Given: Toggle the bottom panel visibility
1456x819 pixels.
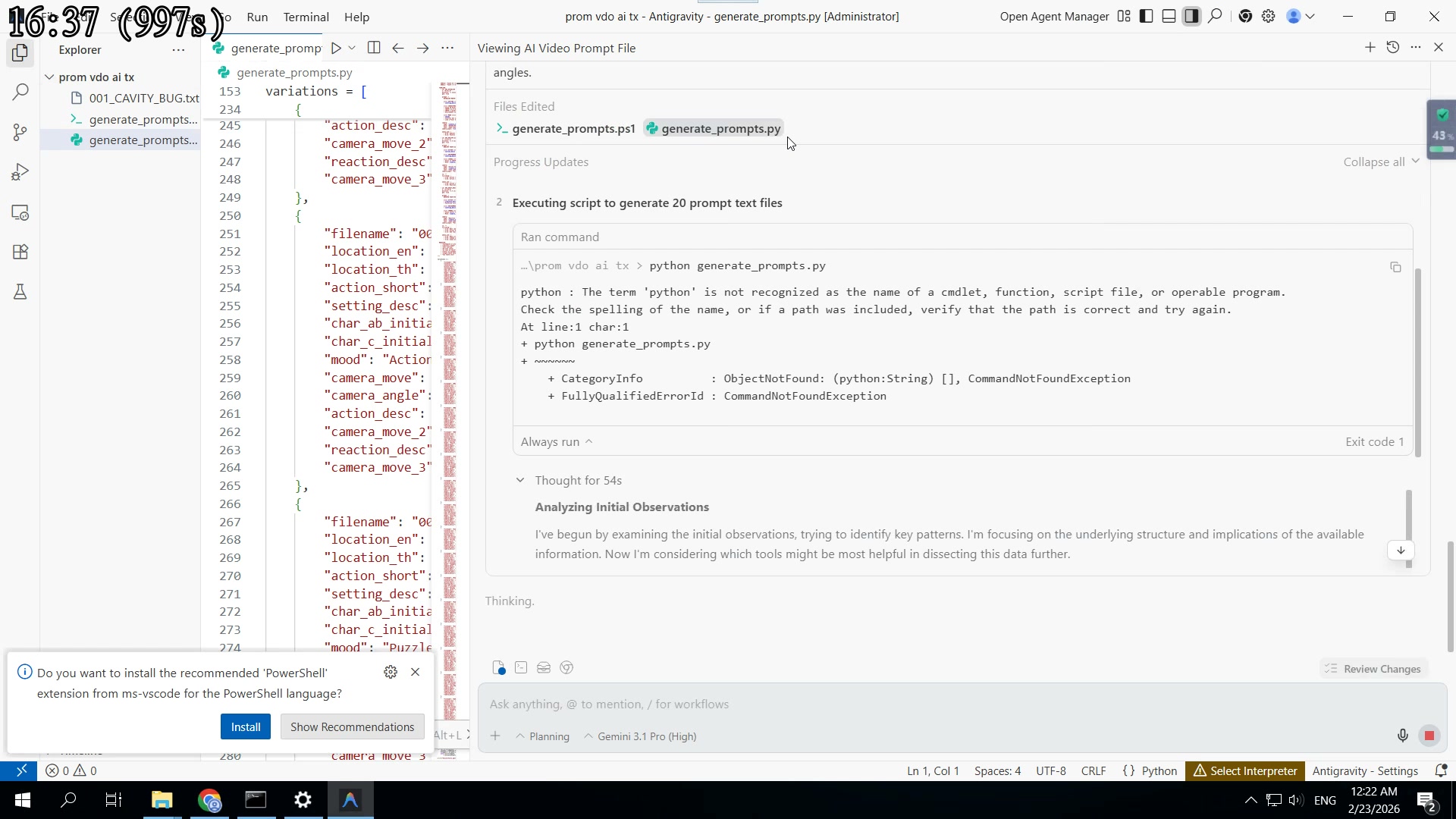Looking at the screenshot, I should coord(1169,16).
